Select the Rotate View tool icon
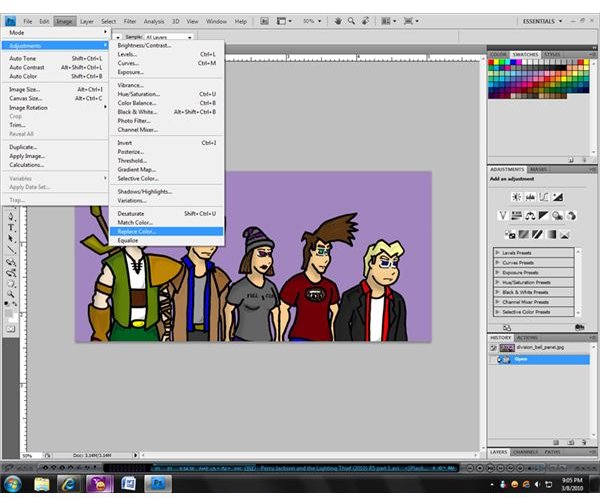The width and height of the screenshot is (600, 498). coord(365,21)
